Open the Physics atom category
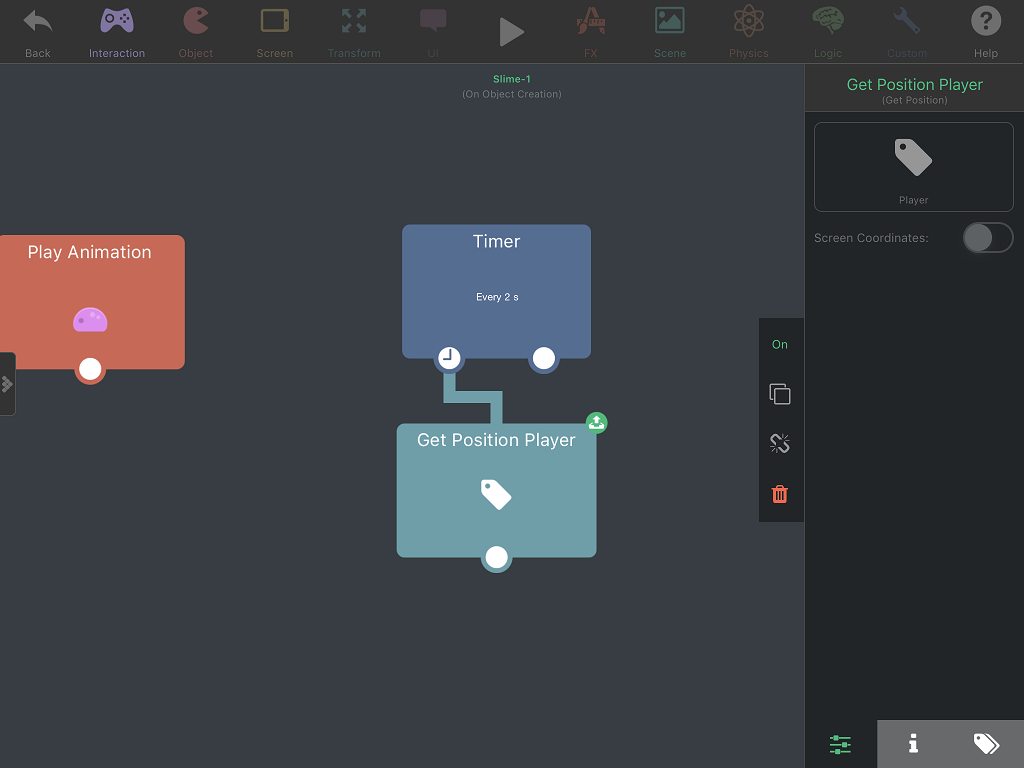 tap(748, 32)
